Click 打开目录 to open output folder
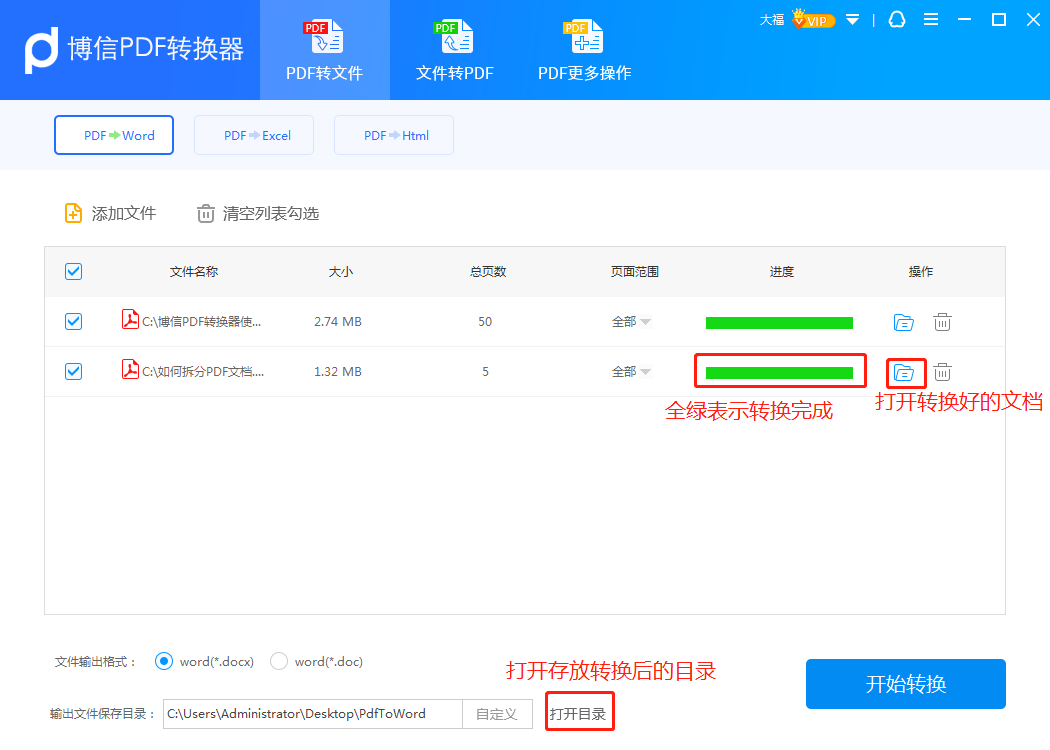Screen dimensions: 1050x750 click(578, 714)
